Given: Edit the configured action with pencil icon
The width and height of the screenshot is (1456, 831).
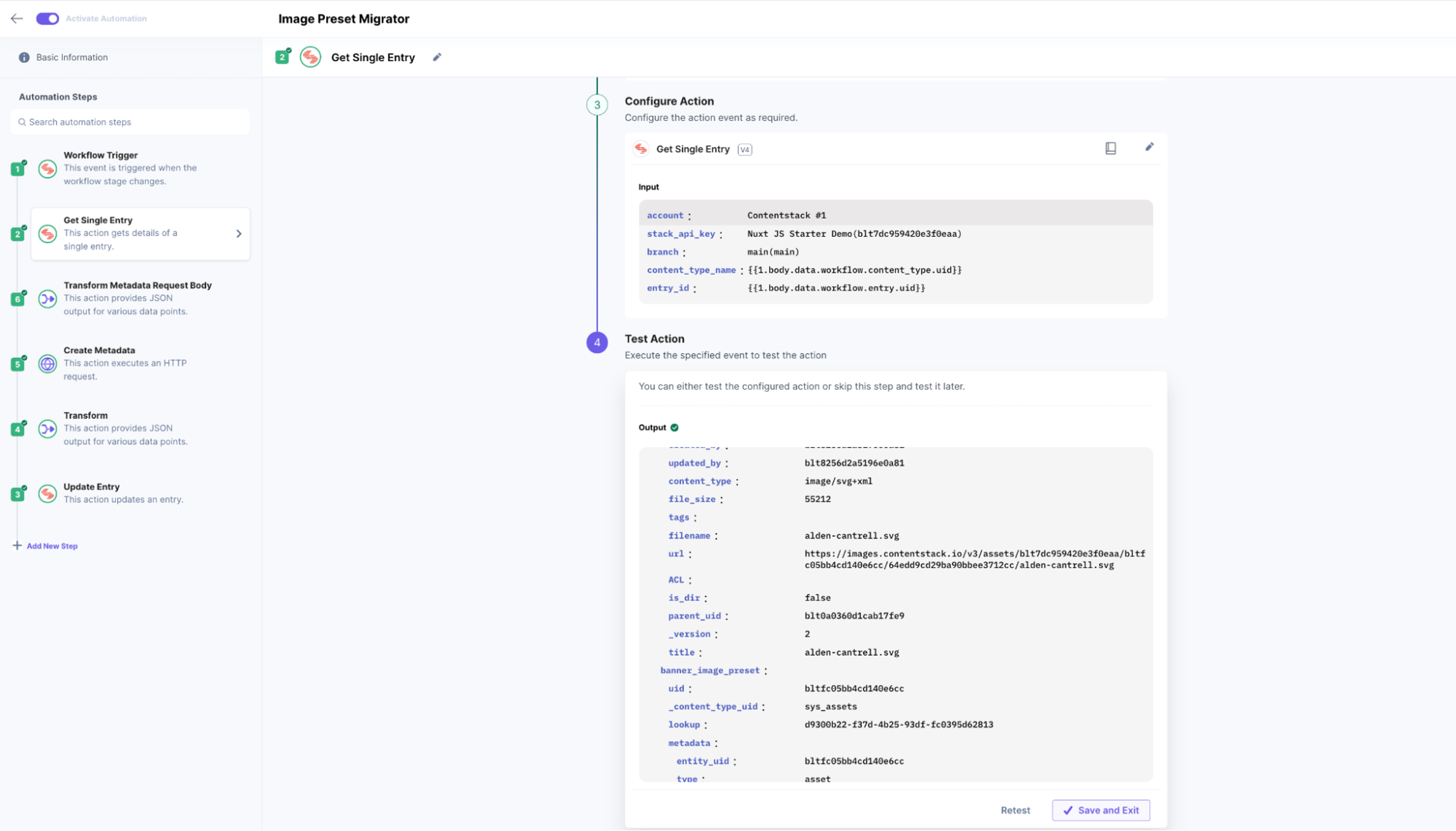Looking at the screenshot, I should click(1149, 147).
